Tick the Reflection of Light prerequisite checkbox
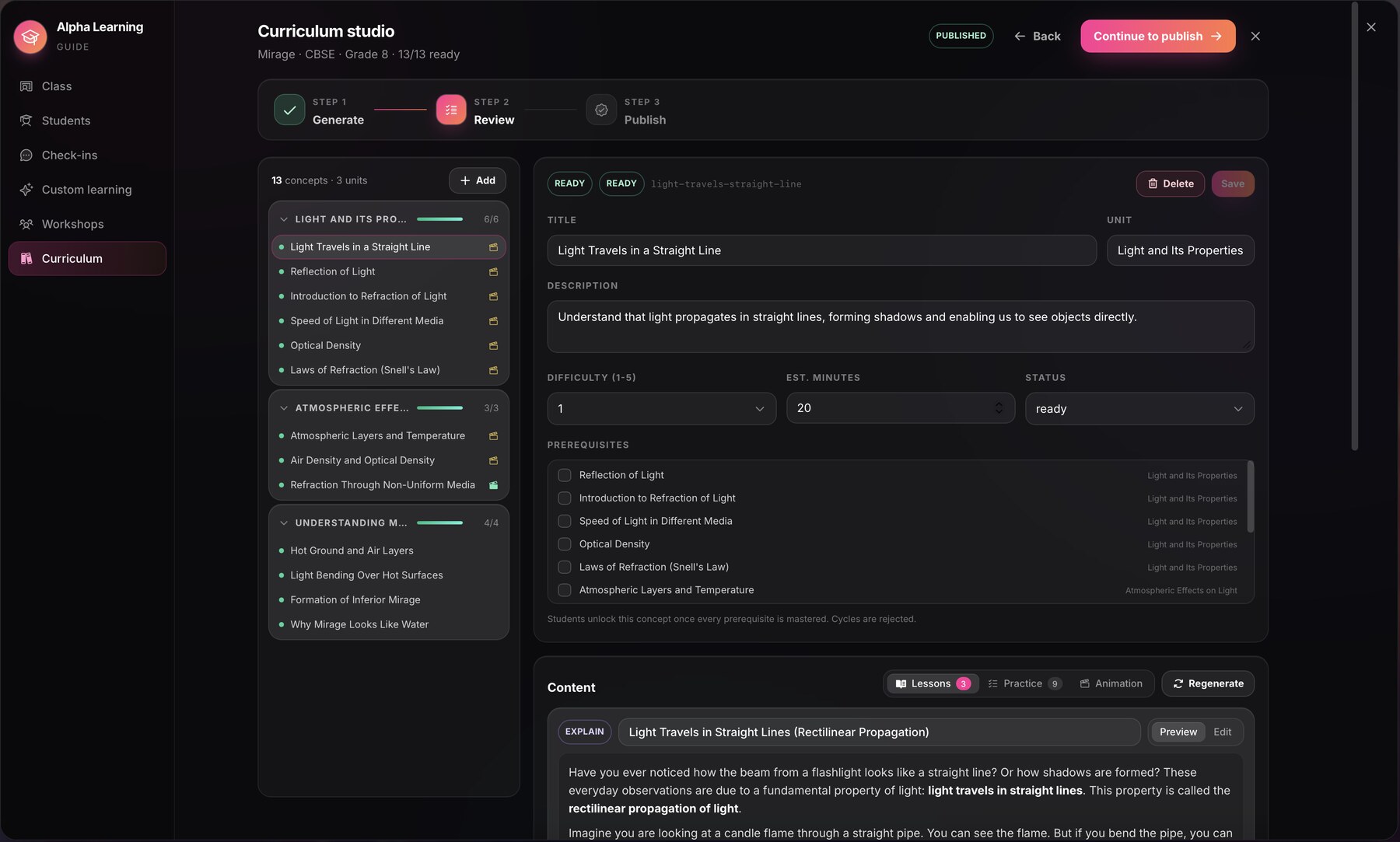The width and height of the screenshot is (1400, 842). pyautogui.click(x=565, y=475)
